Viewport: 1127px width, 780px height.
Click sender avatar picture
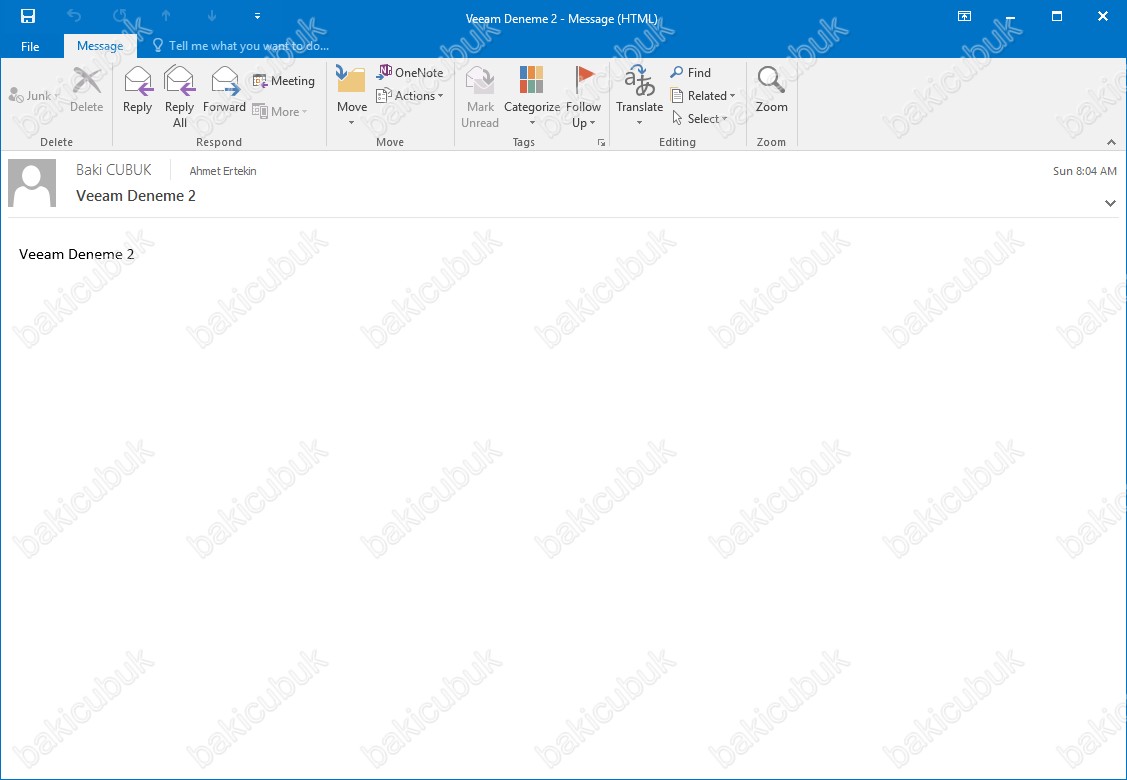click(x=32, y=183)
